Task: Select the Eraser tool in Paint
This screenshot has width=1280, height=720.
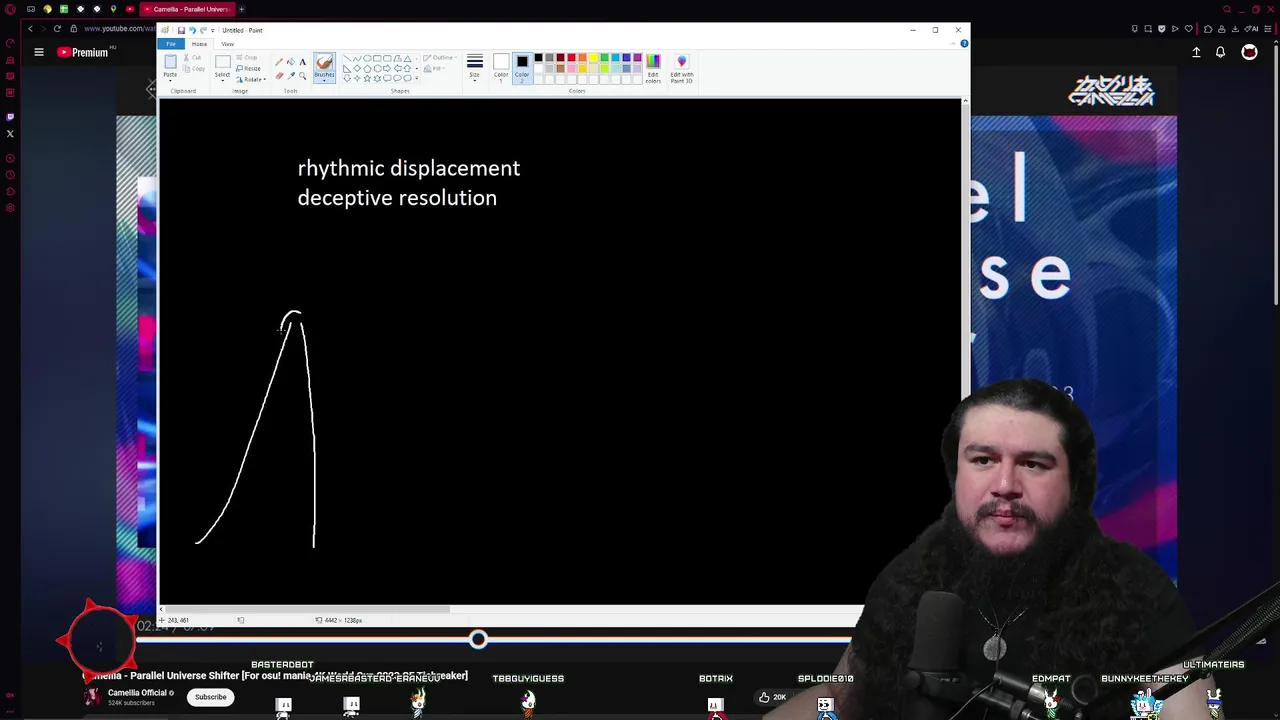Action: 279,76
